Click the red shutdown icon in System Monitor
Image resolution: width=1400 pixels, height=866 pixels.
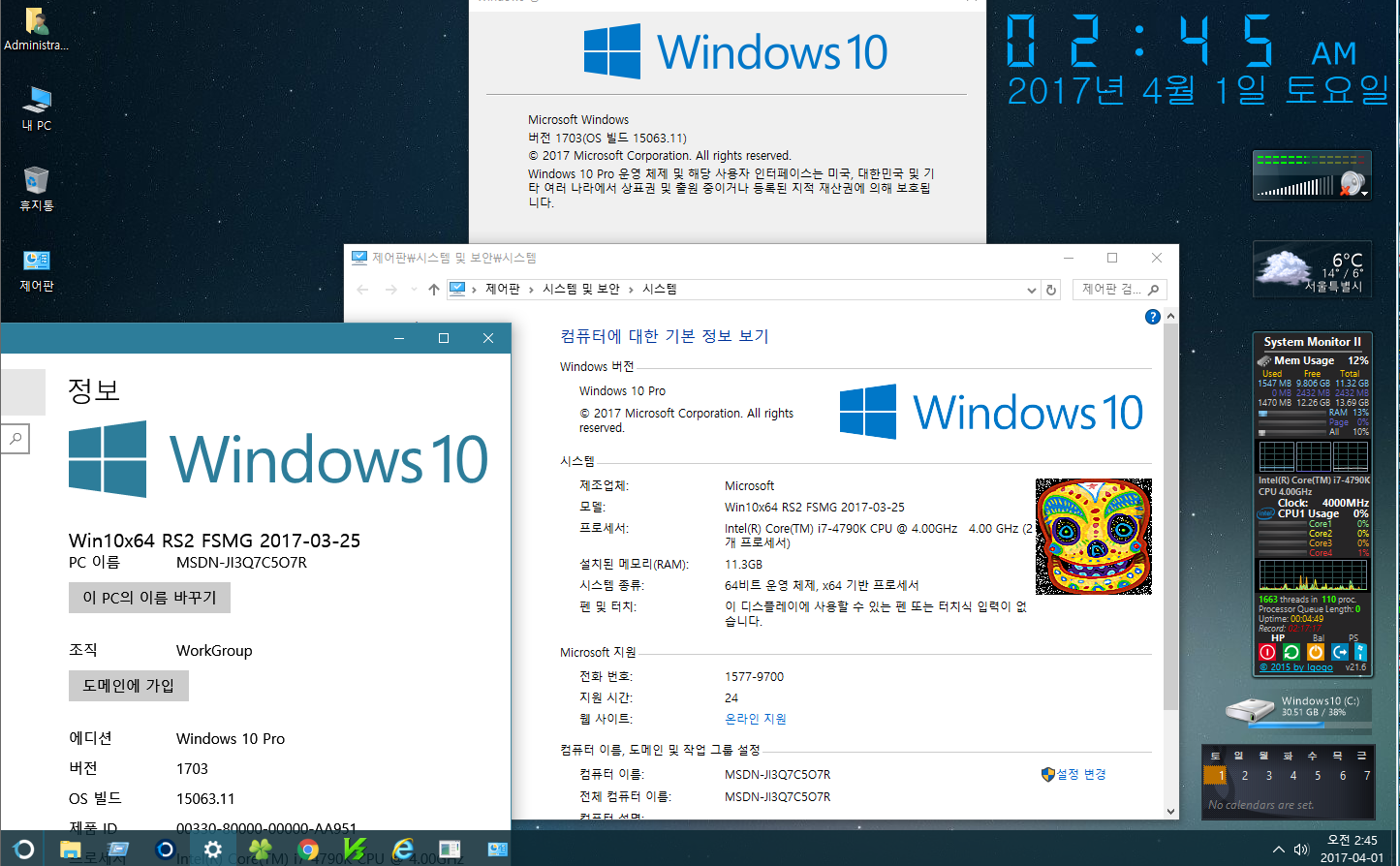click(1267, 652)
